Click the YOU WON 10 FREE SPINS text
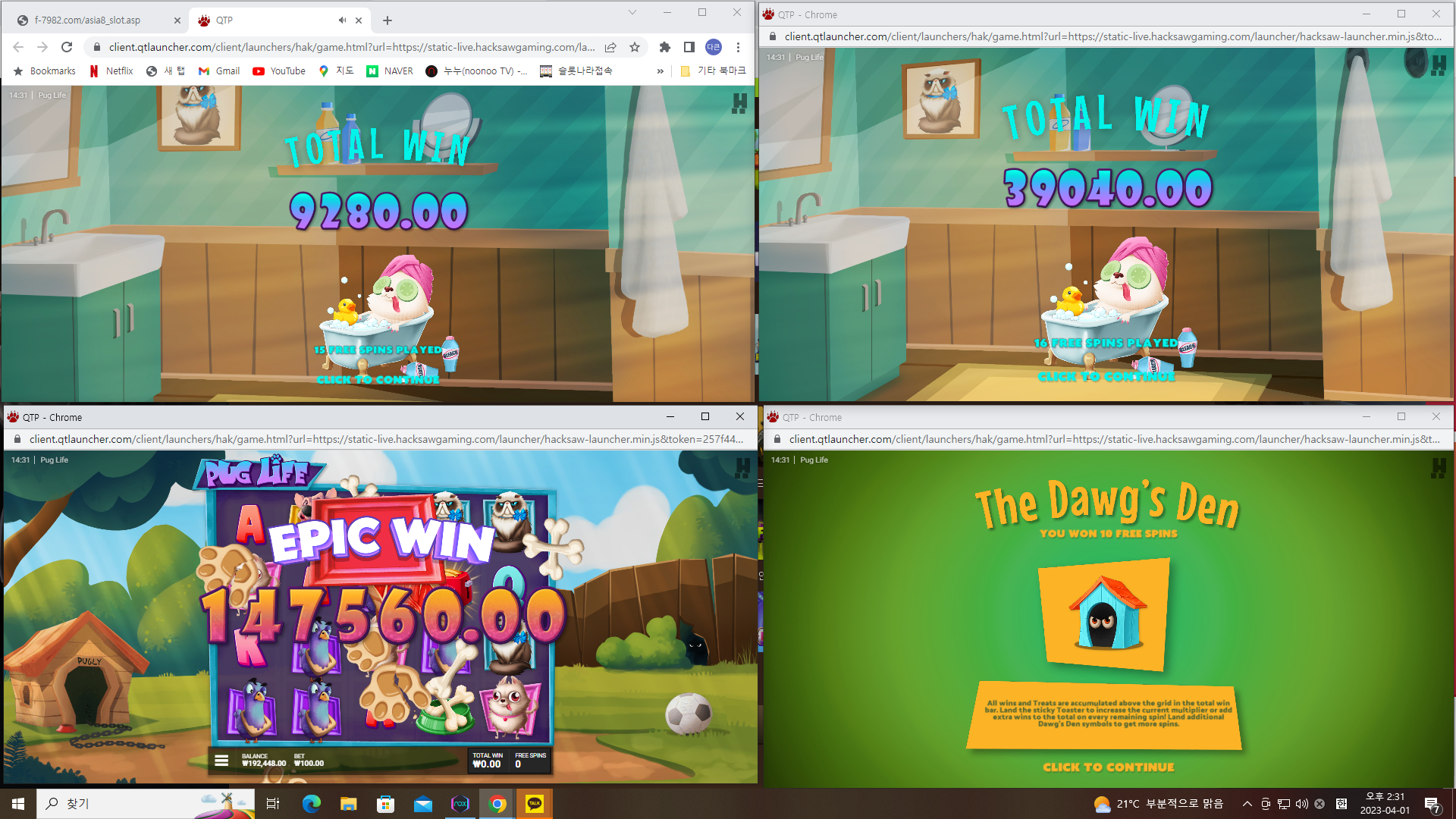The width and height of the screenshot is (1456, 819). [x=1109, y=534]
